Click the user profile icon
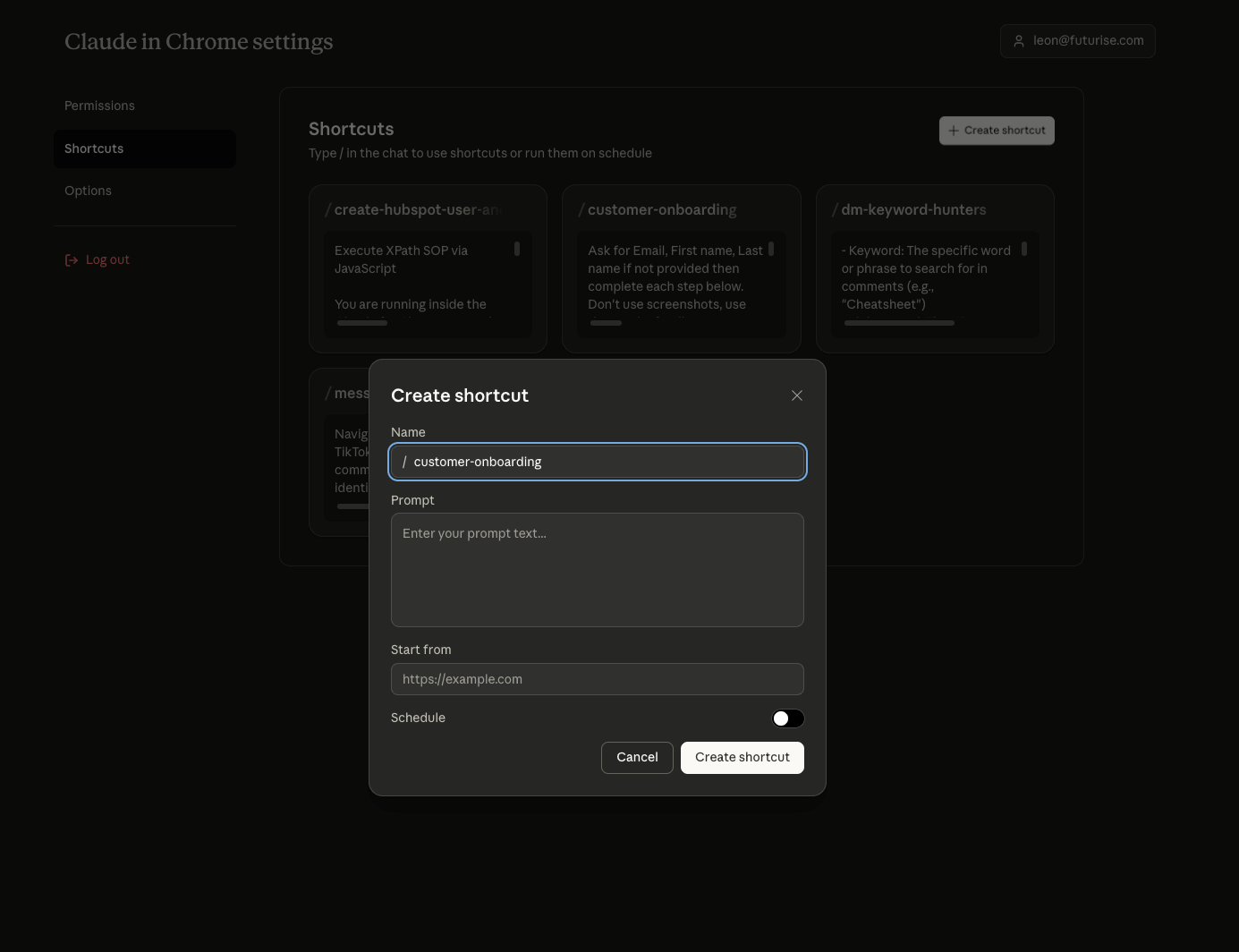The width and height of the screenshot is (1239, 952). click(x=1019, y=41)
